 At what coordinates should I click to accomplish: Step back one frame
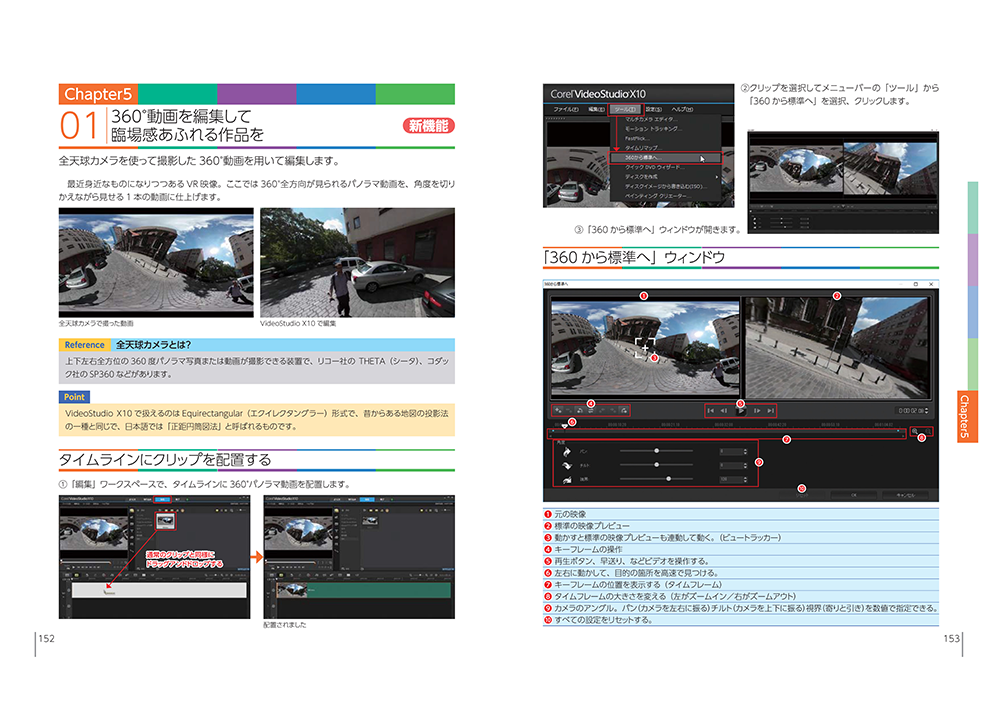click(x=724, y=410)
